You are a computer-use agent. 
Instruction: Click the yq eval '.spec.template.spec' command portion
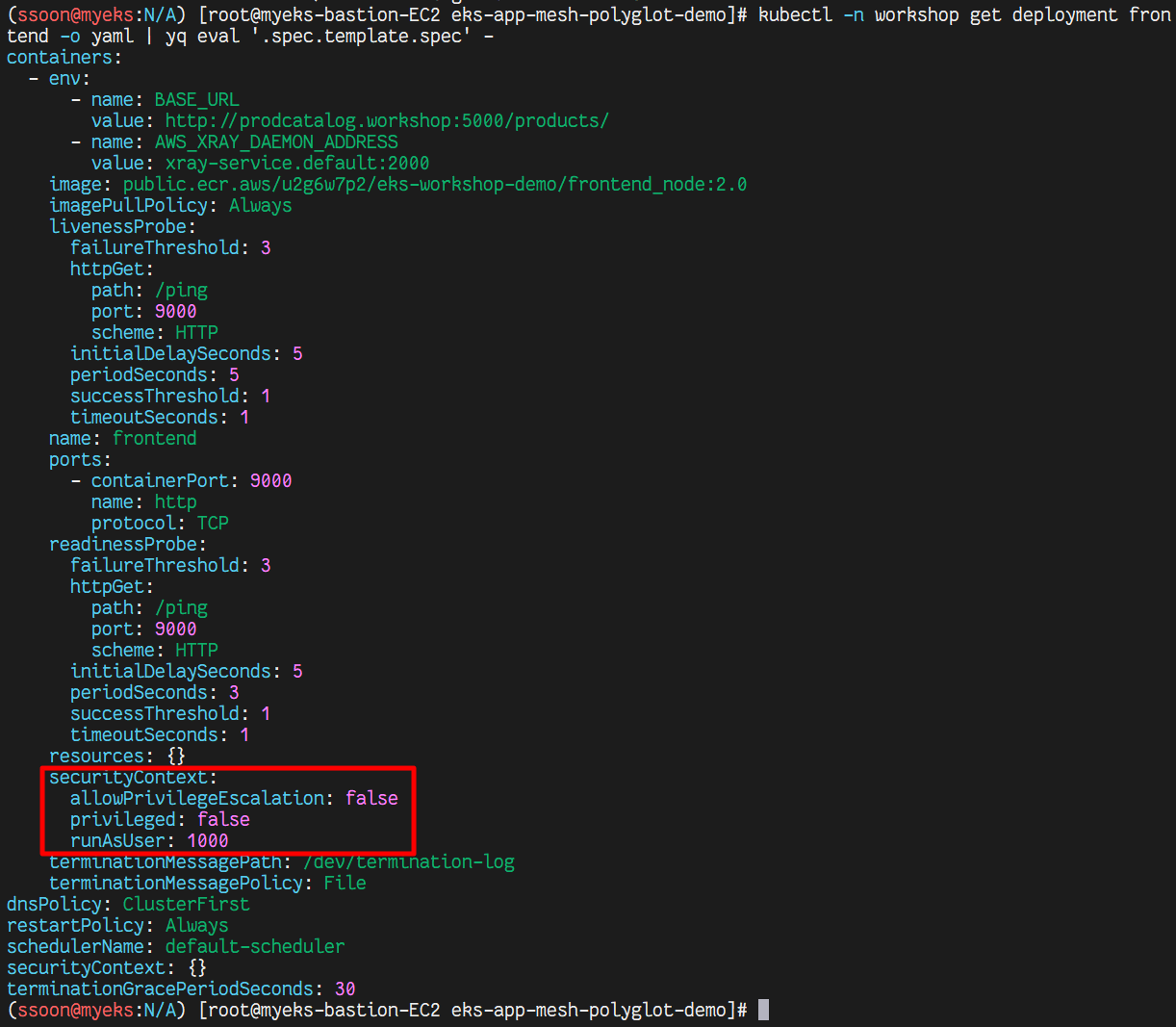point(318,37)
